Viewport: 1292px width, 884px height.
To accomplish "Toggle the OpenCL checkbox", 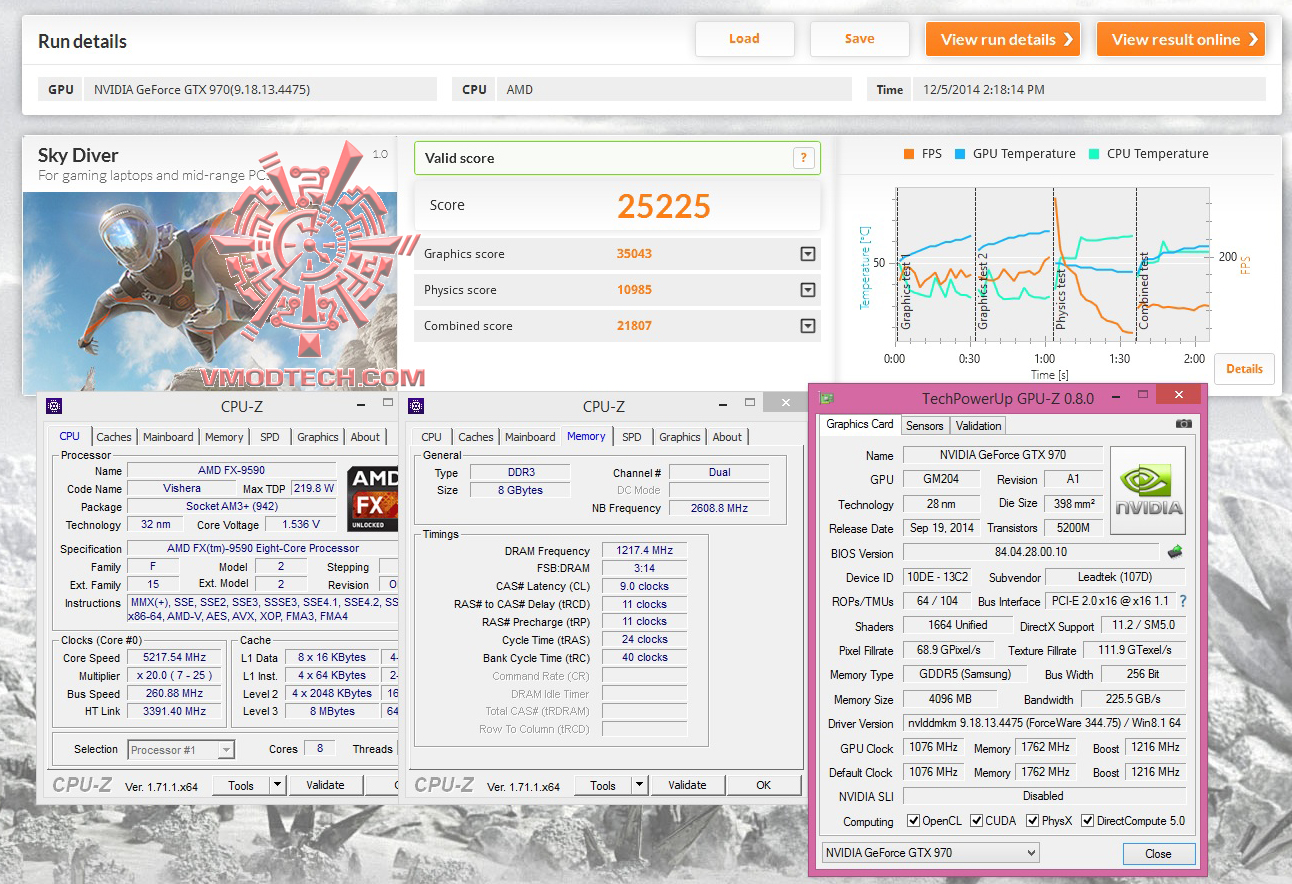I will click(x=913, y=821).
